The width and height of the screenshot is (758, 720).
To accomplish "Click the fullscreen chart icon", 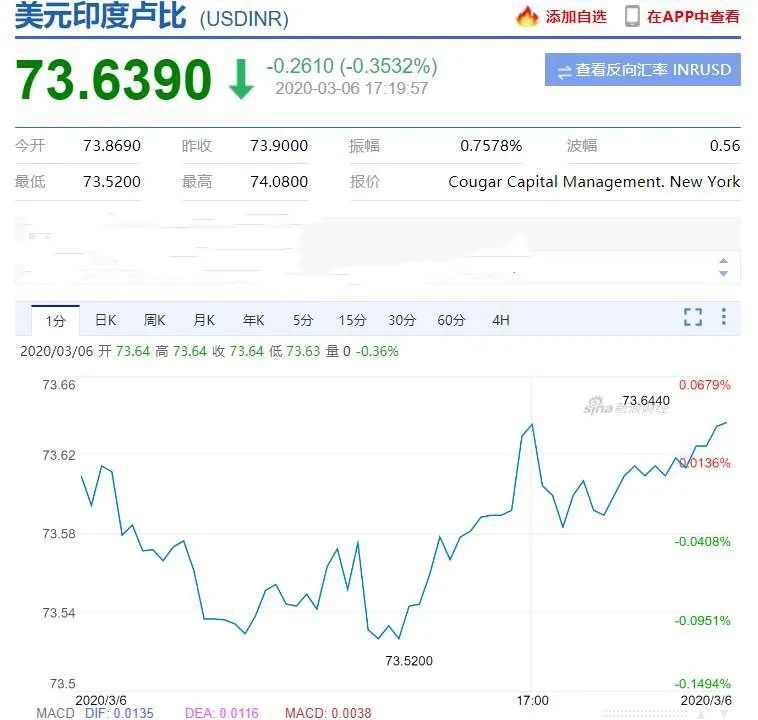I will tap(692, 318).
